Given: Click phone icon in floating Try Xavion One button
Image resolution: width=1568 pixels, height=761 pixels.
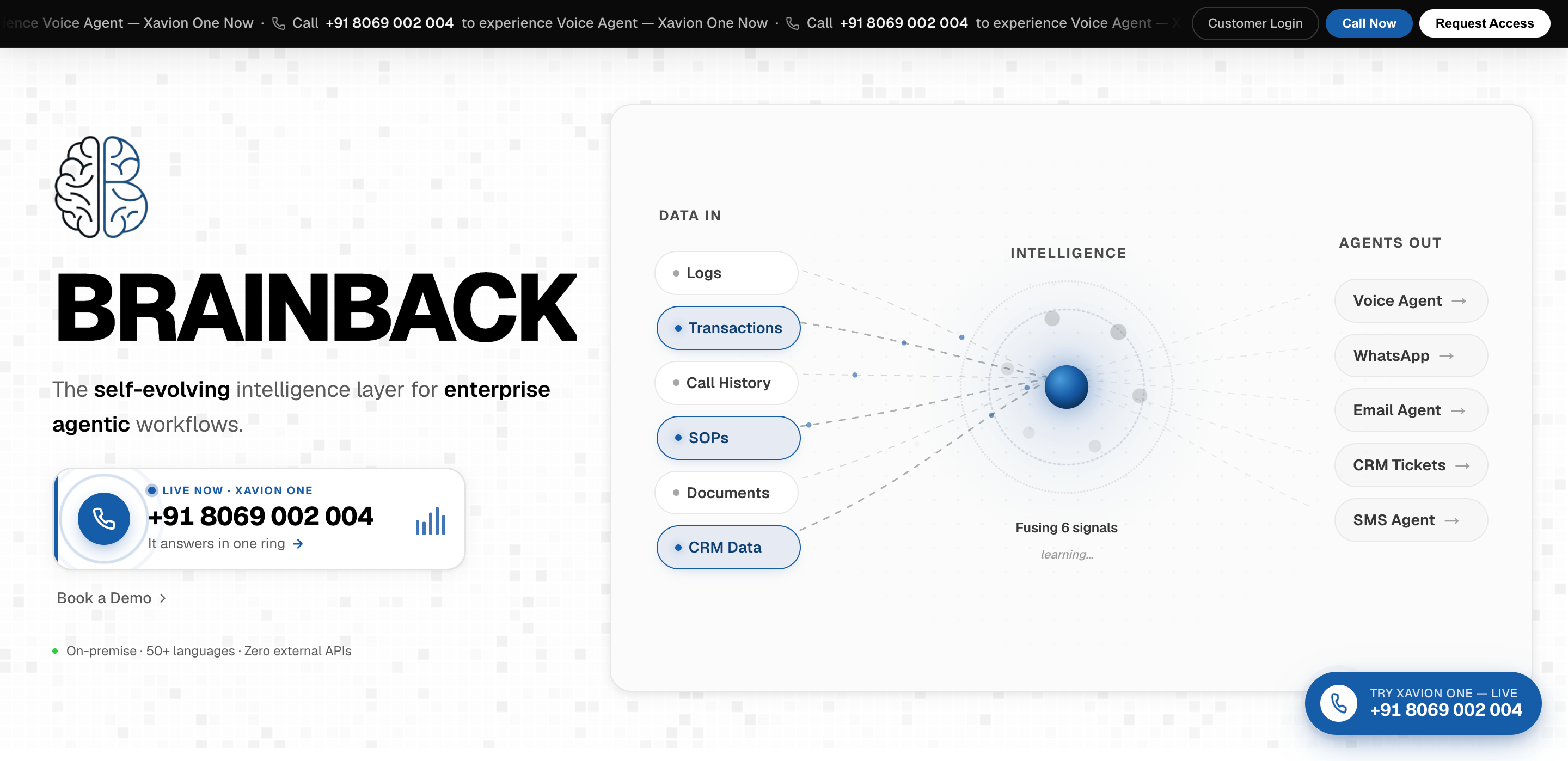Looking at the screenshot, I should [1338, 703].
